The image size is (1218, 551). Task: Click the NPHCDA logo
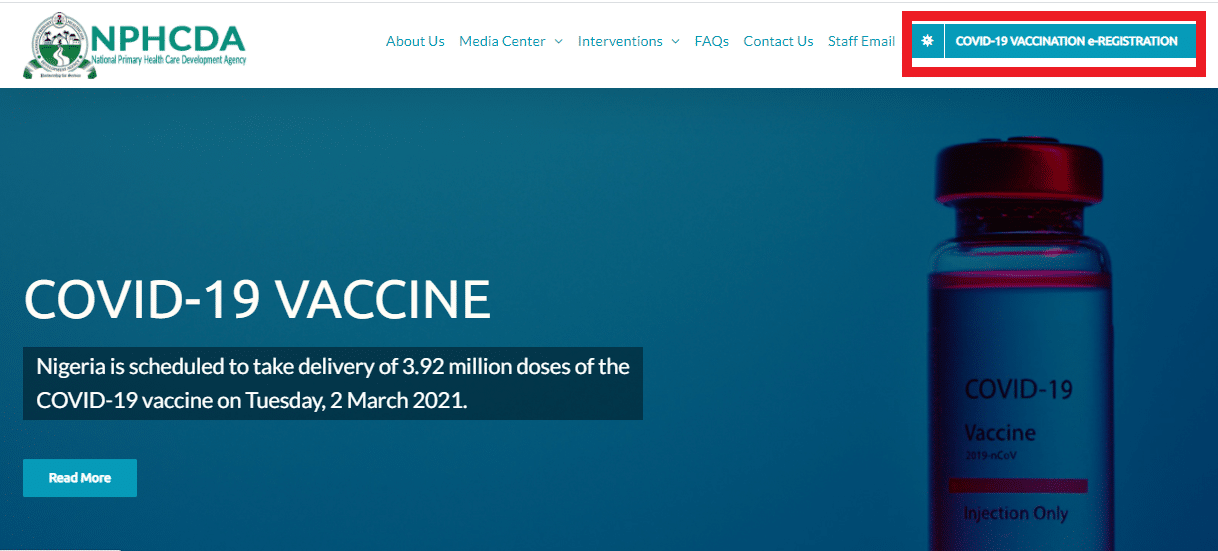[x=134, y=44]
